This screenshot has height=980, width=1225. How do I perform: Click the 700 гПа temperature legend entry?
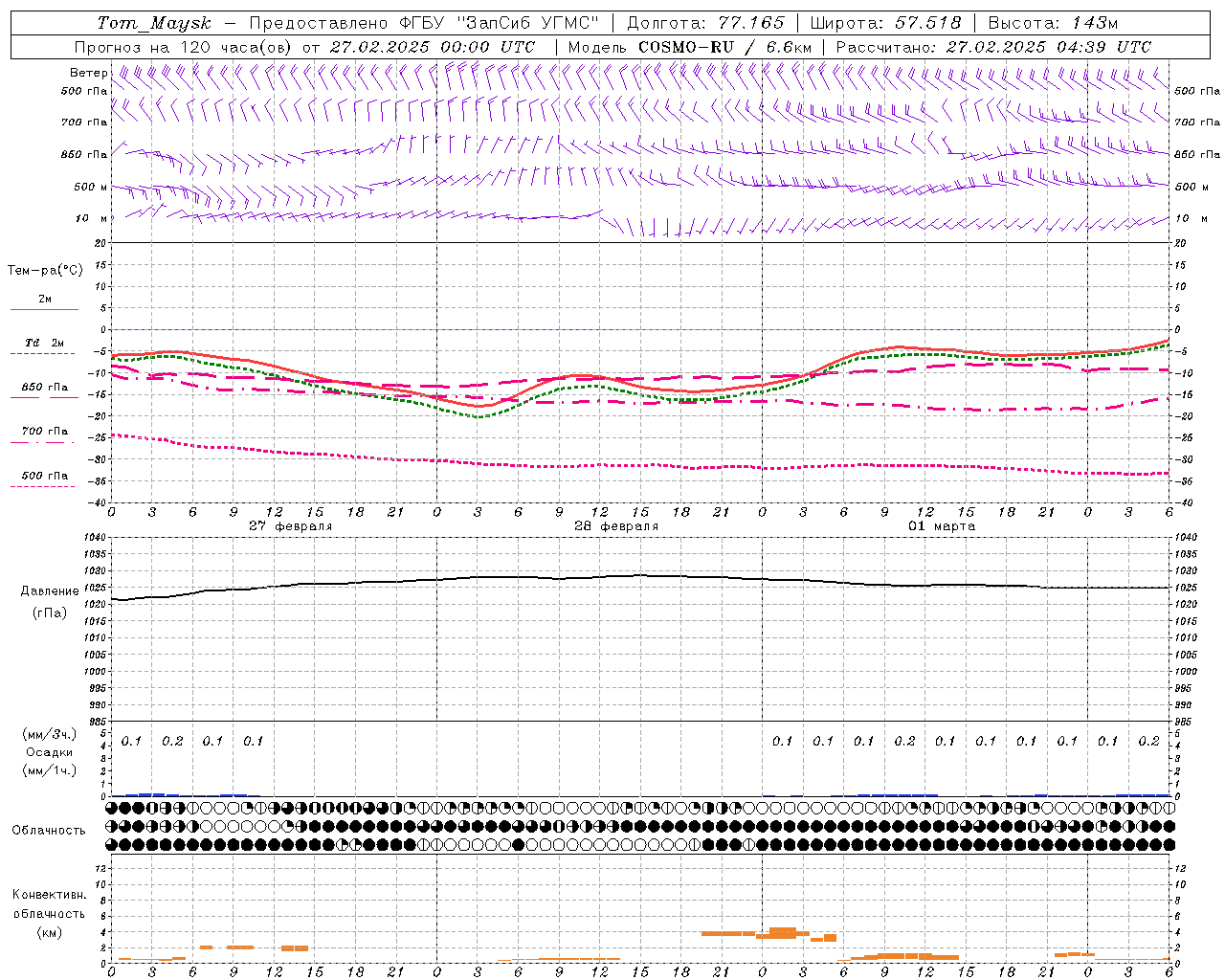(45, 431)
